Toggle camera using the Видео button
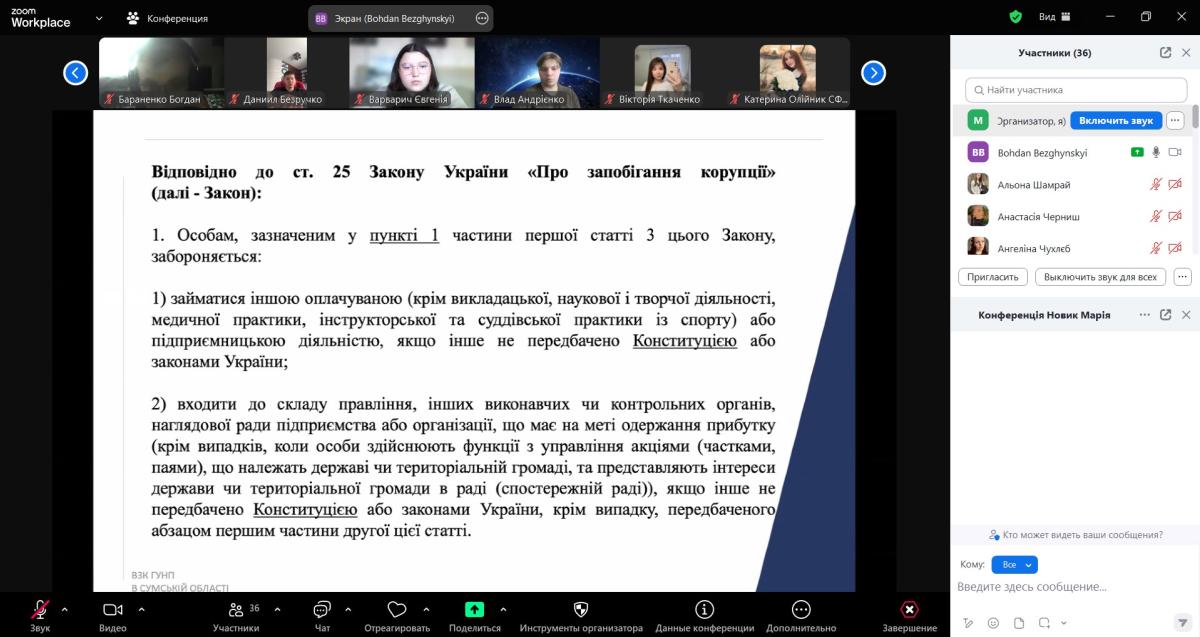1200x637 pixels. 112,610
